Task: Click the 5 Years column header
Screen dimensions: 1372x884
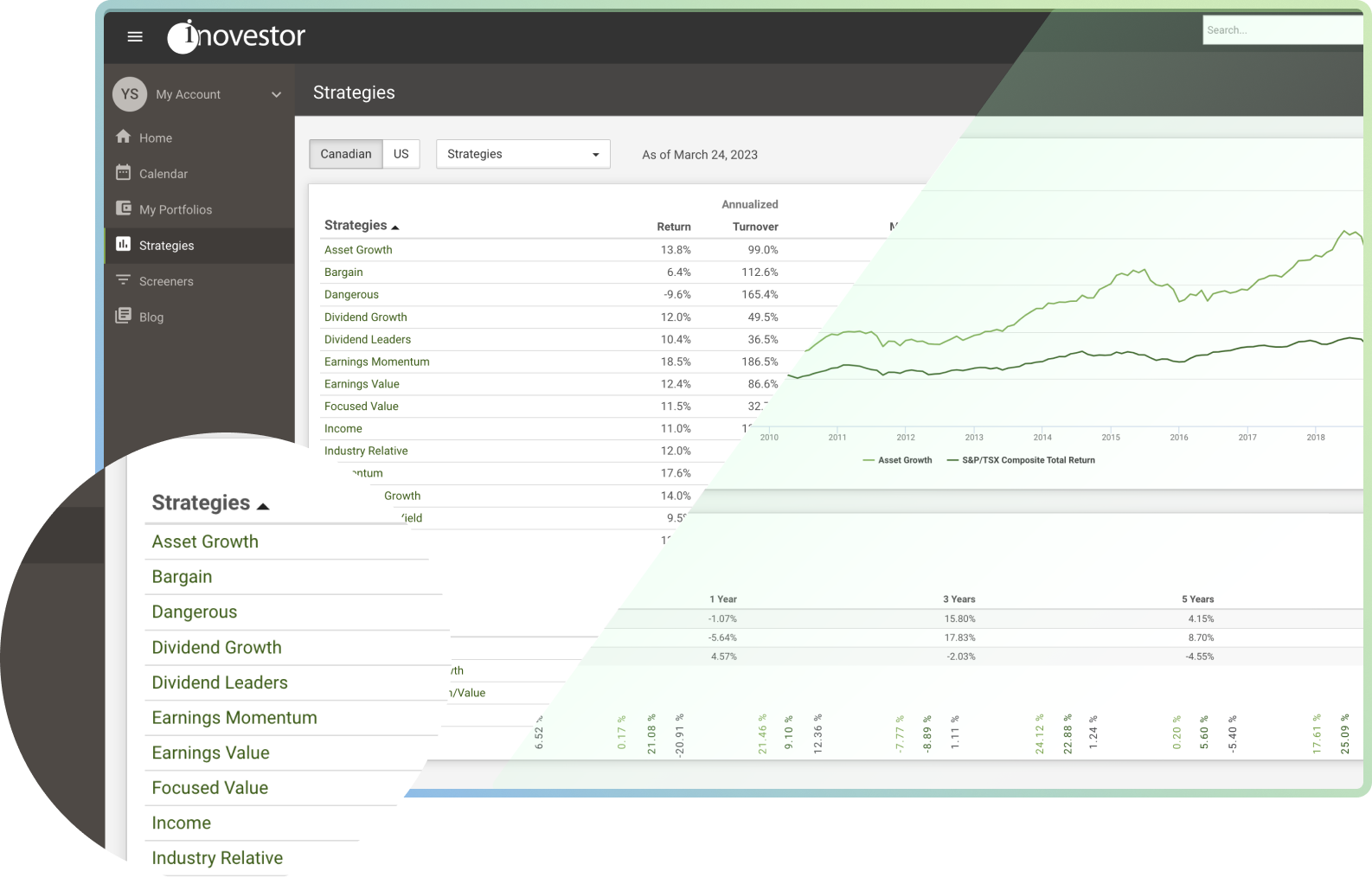Action: click(x=1198, y=599)
